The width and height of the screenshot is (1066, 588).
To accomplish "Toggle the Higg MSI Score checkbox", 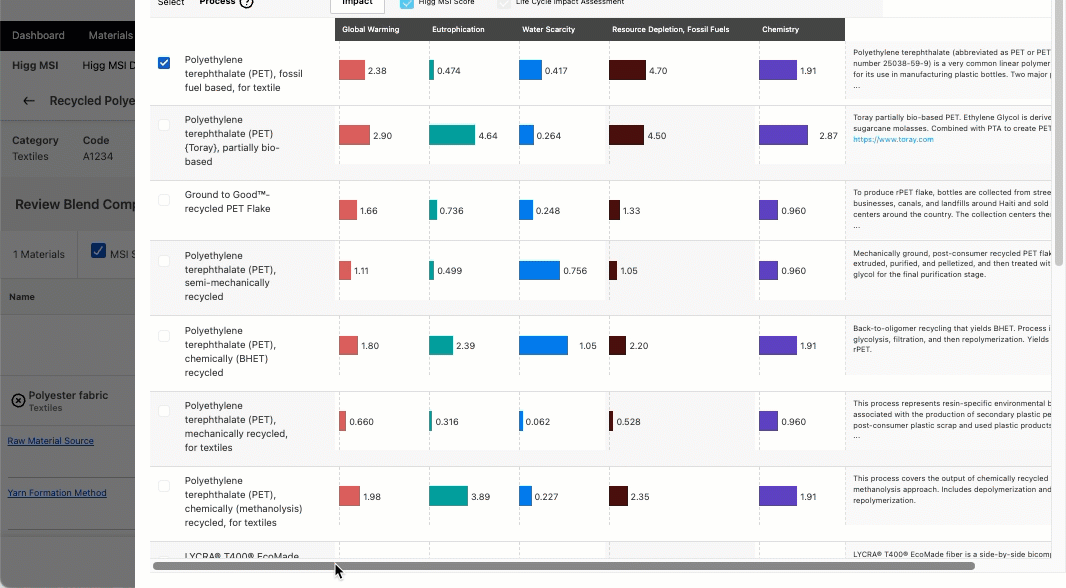I will (407, 3).
